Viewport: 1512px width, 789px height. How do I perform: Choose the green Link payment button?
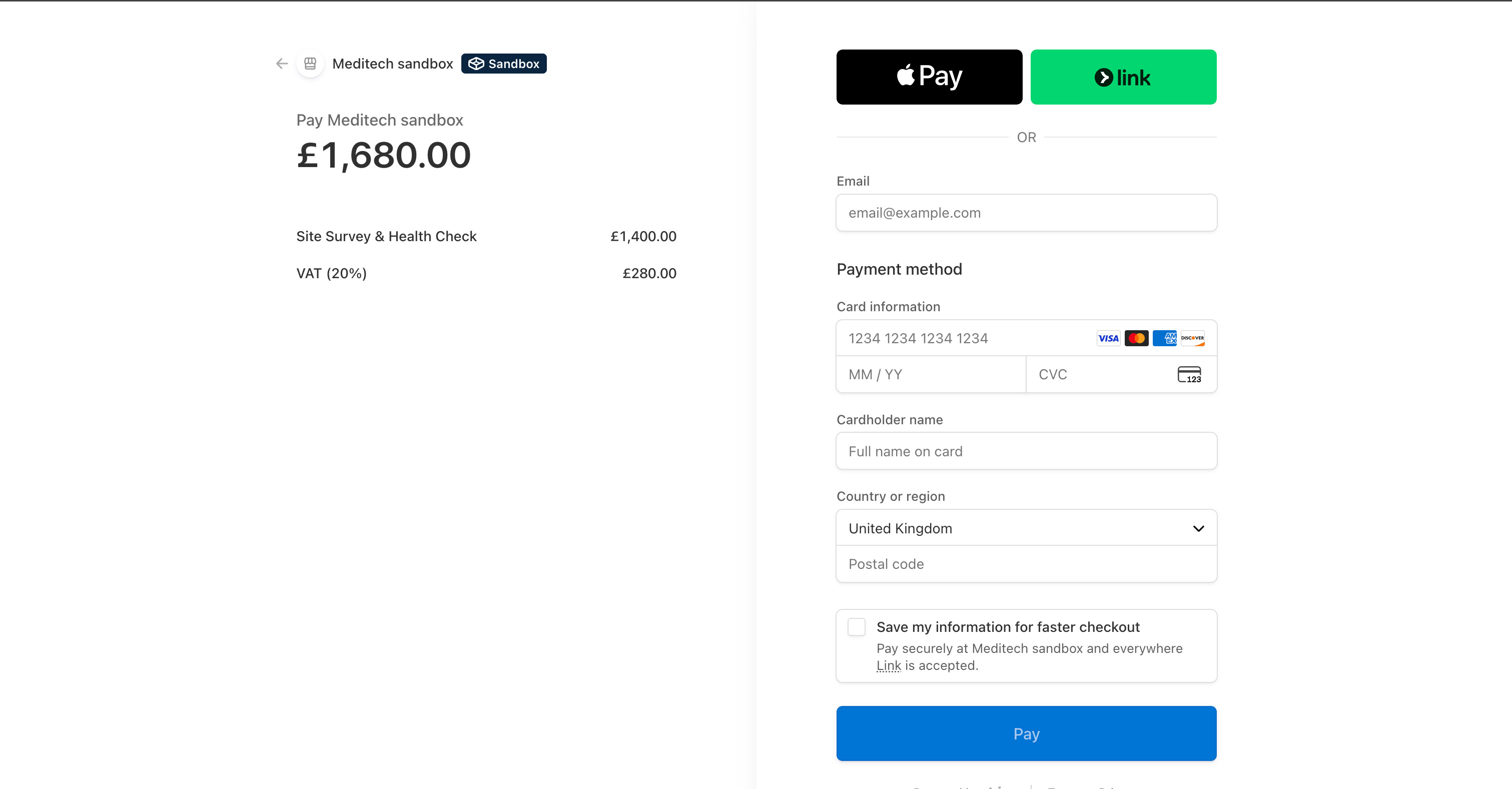pos(1123,77)
